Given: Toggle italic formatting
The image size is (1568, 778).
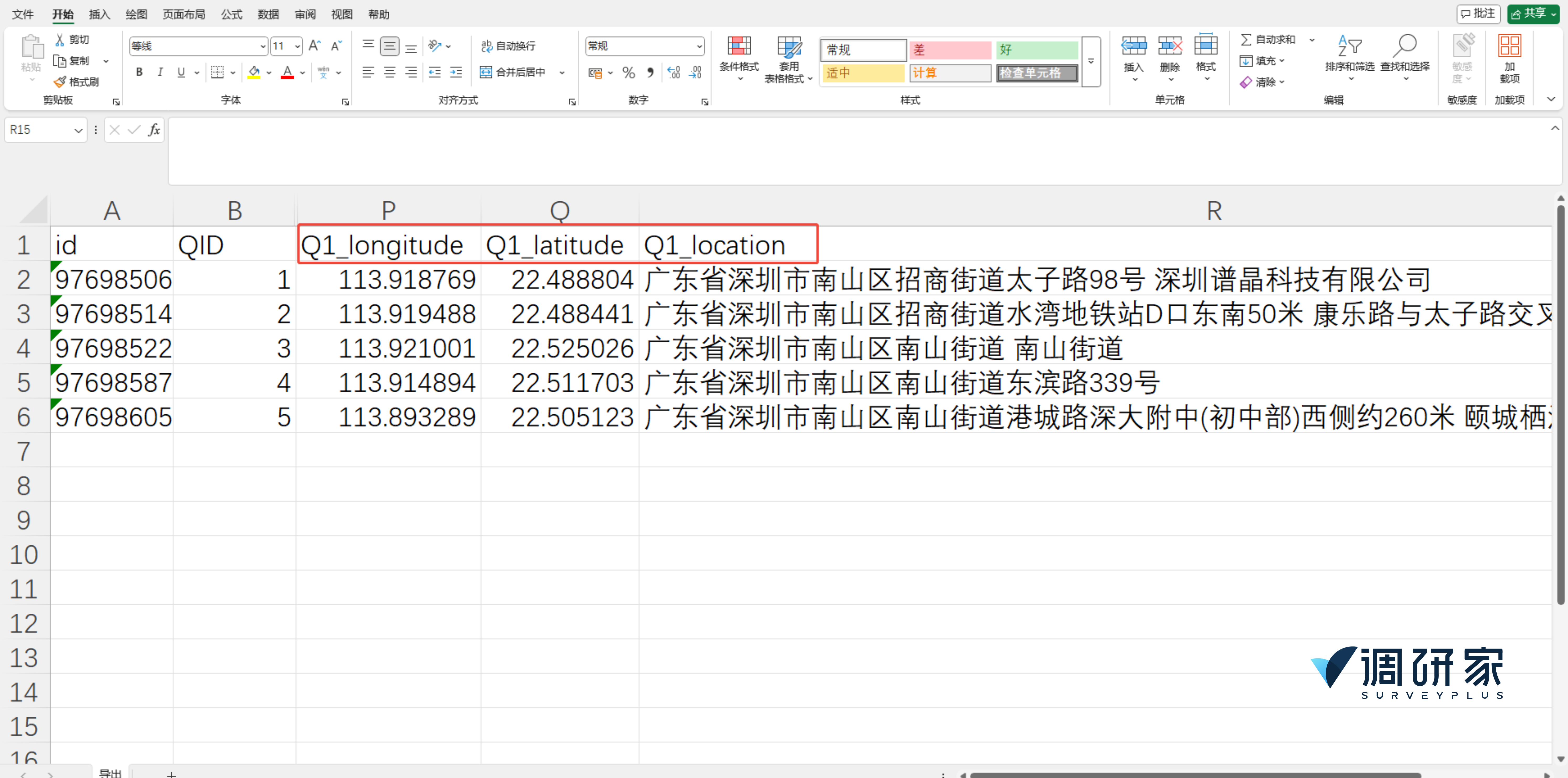Looking at the screenshot, I should coord(160,72).
